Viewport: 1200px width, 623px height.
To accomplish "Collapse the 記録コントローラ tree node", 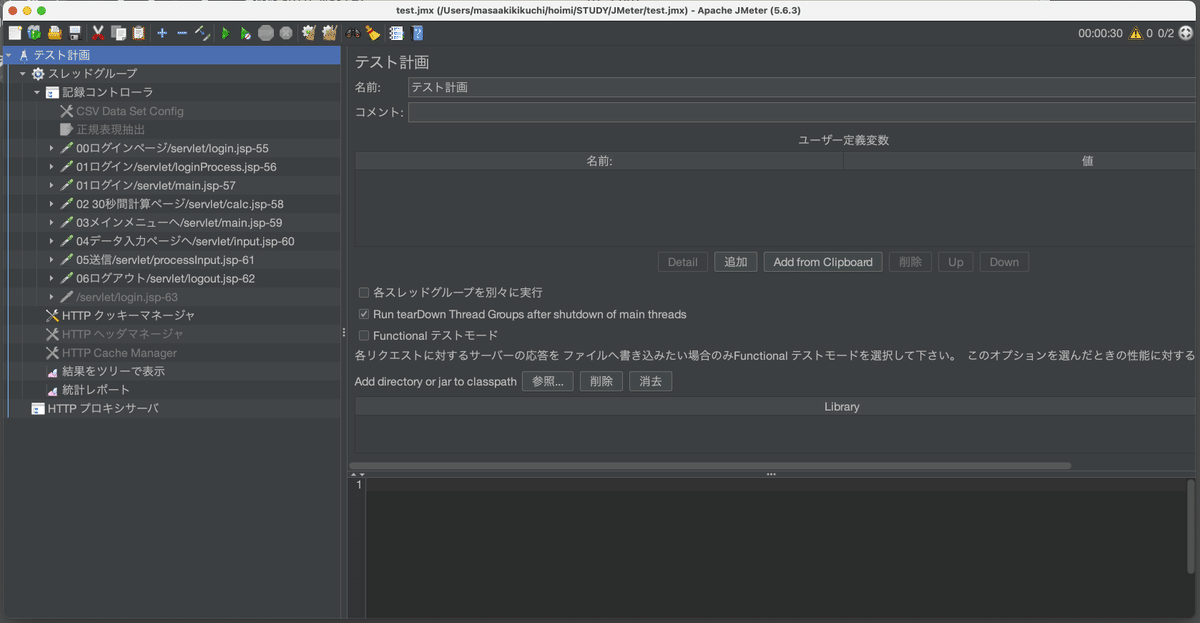I will 37,92.
